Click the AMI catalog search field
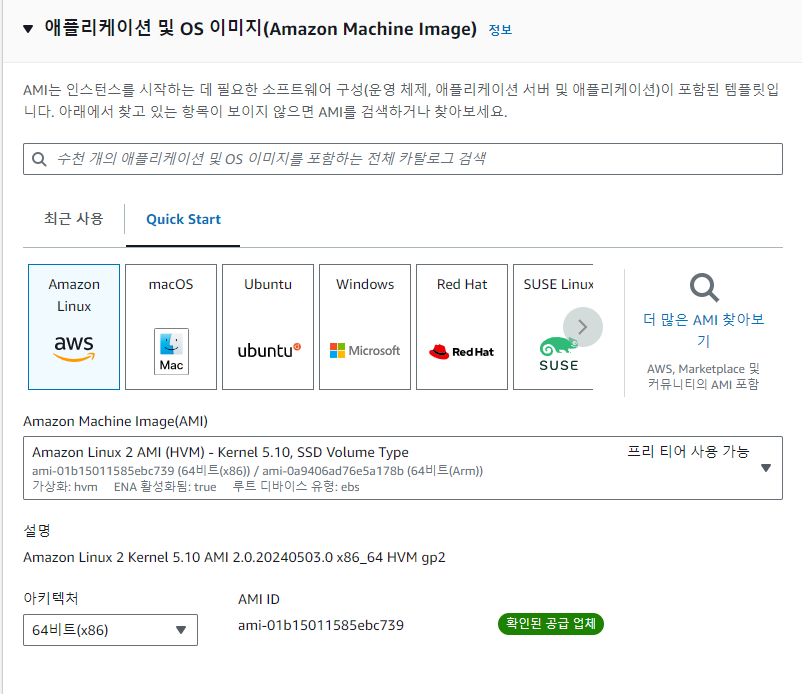Viewport: 802px width, 694px height. pos(403,159)
